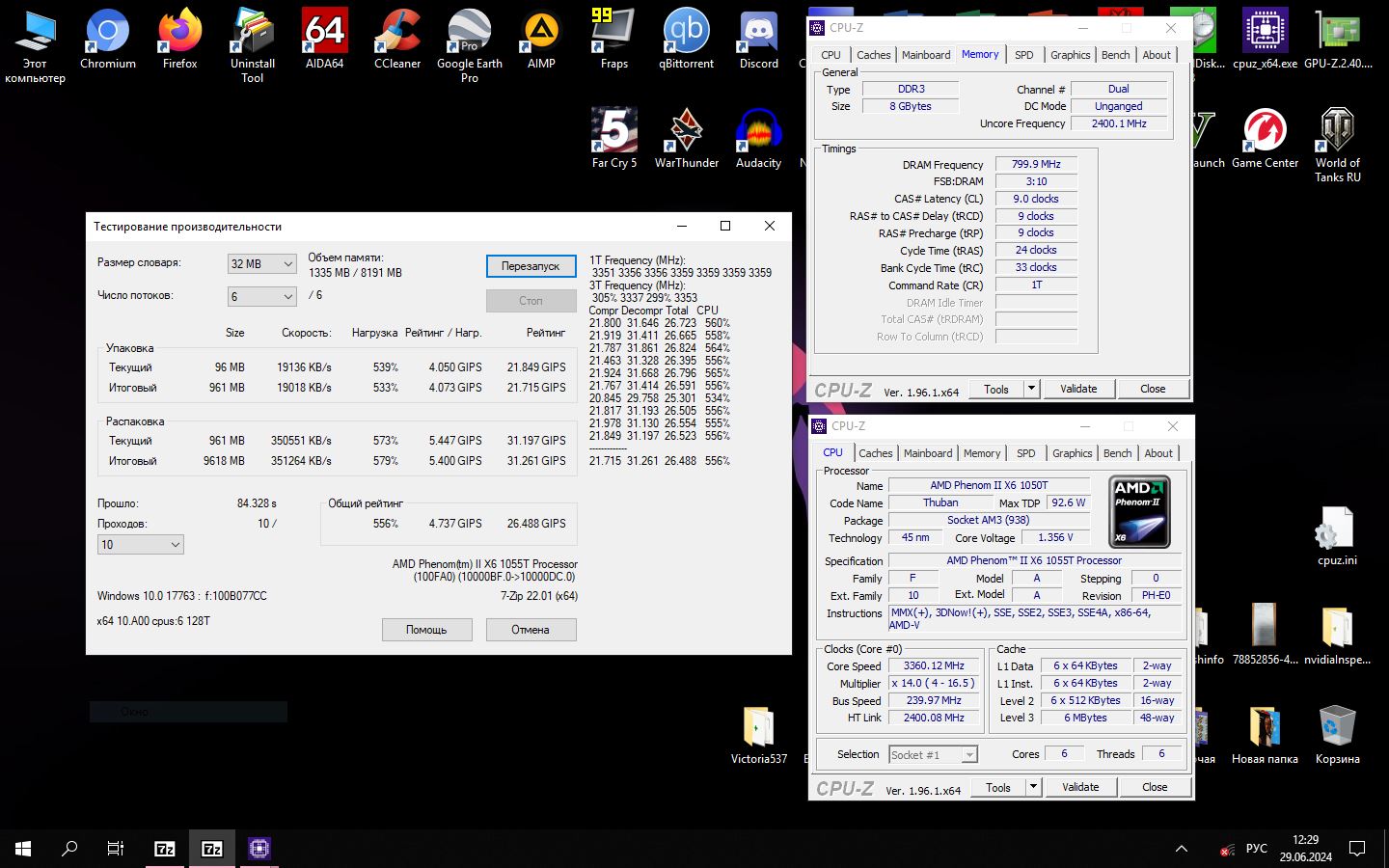This screenshot has height=868, width=1389.
Task: Click the taskbar clock 12:29
Action: pyautogui.click(x=1306, y=849)
